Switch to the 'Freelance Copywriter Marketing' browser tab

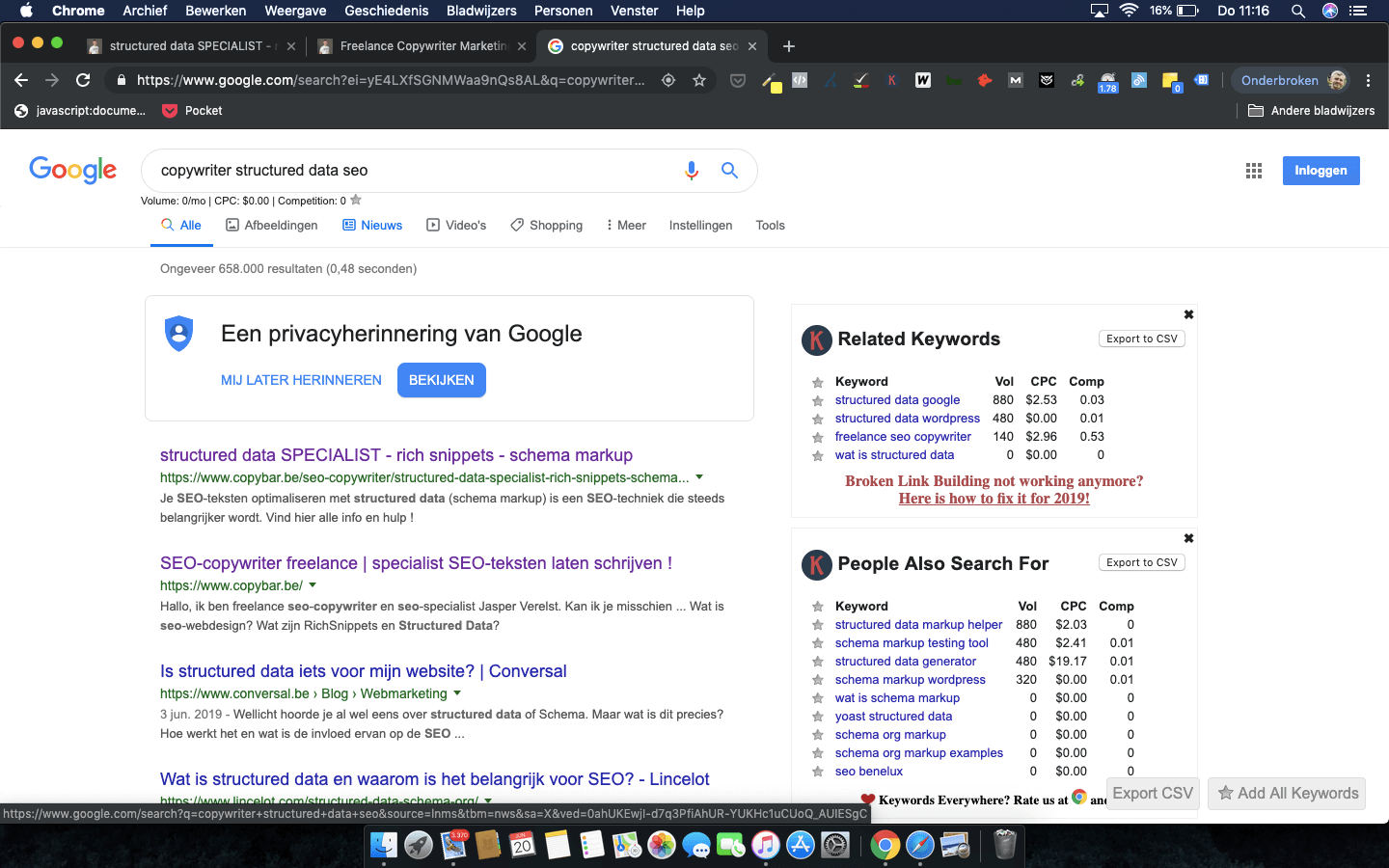point(422,46)
